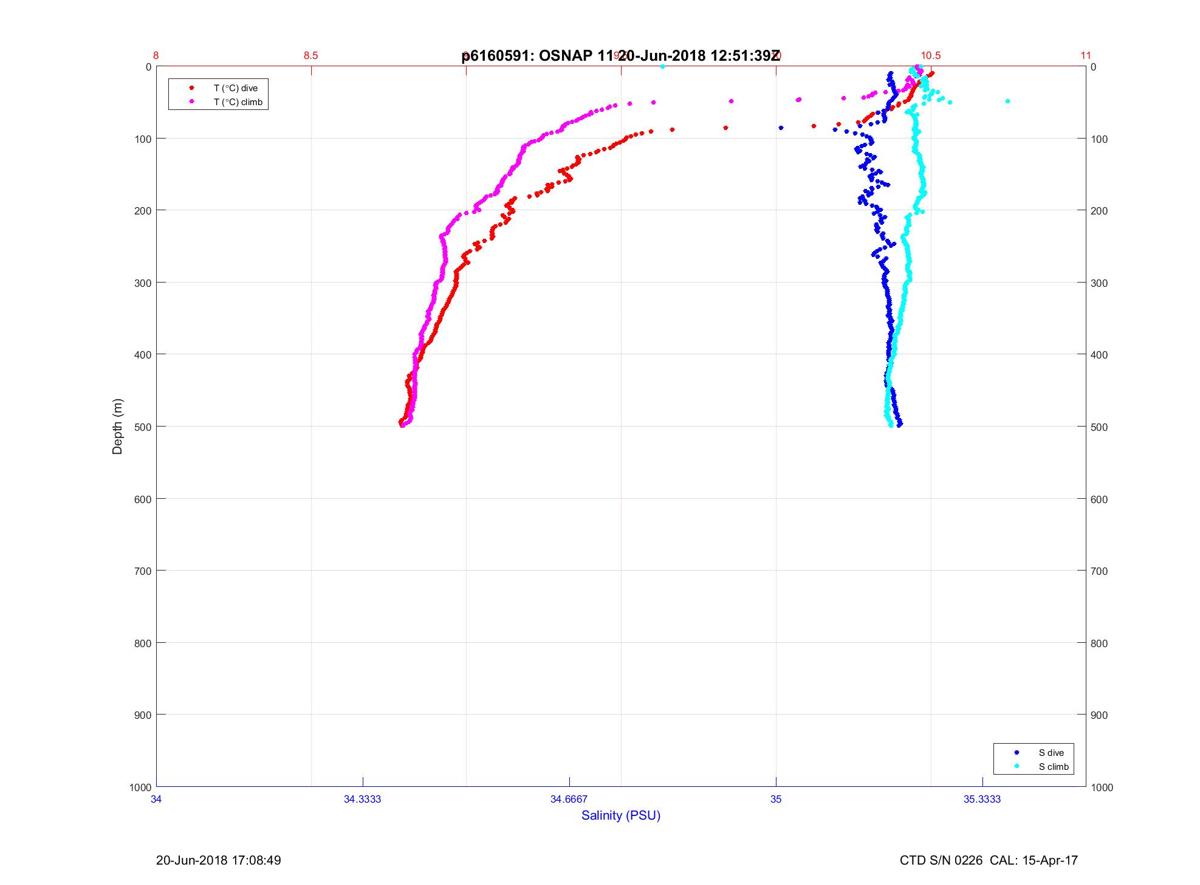Screen dimensions: 1200x885
Task: Select the 'S dive' legend entry
Action: coord(1051,752)
